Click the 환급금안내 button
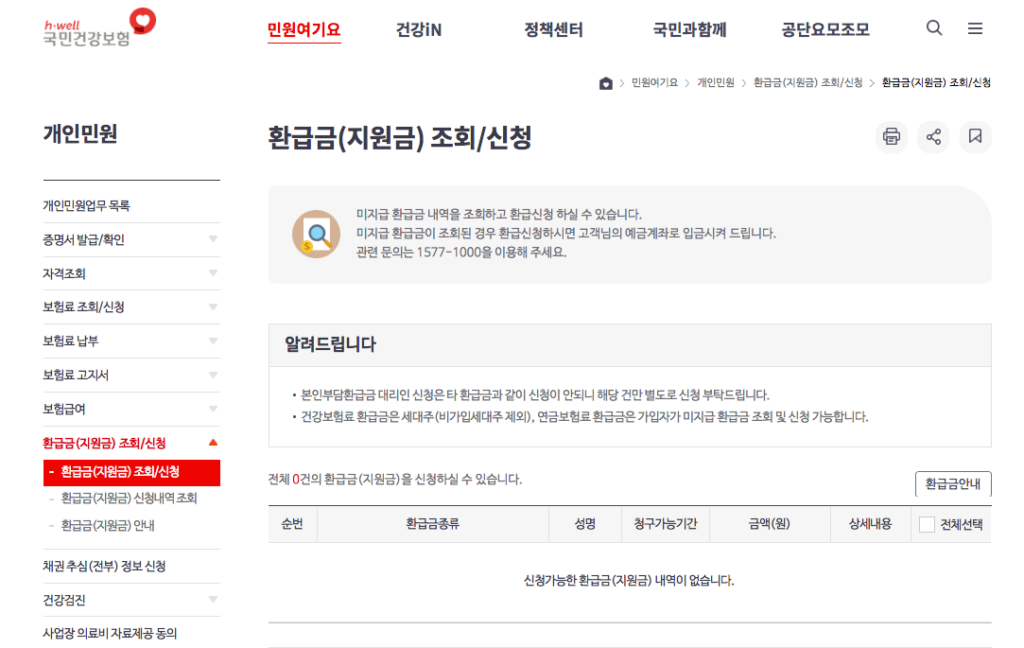 (953, 484)
